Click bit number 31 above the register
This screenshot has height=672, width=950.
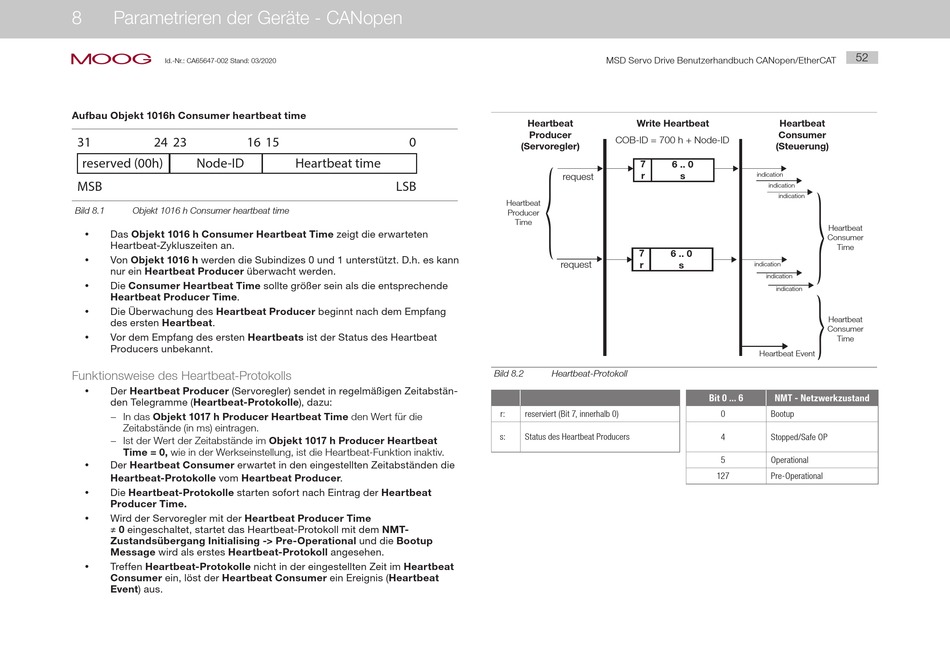[84, 142]
